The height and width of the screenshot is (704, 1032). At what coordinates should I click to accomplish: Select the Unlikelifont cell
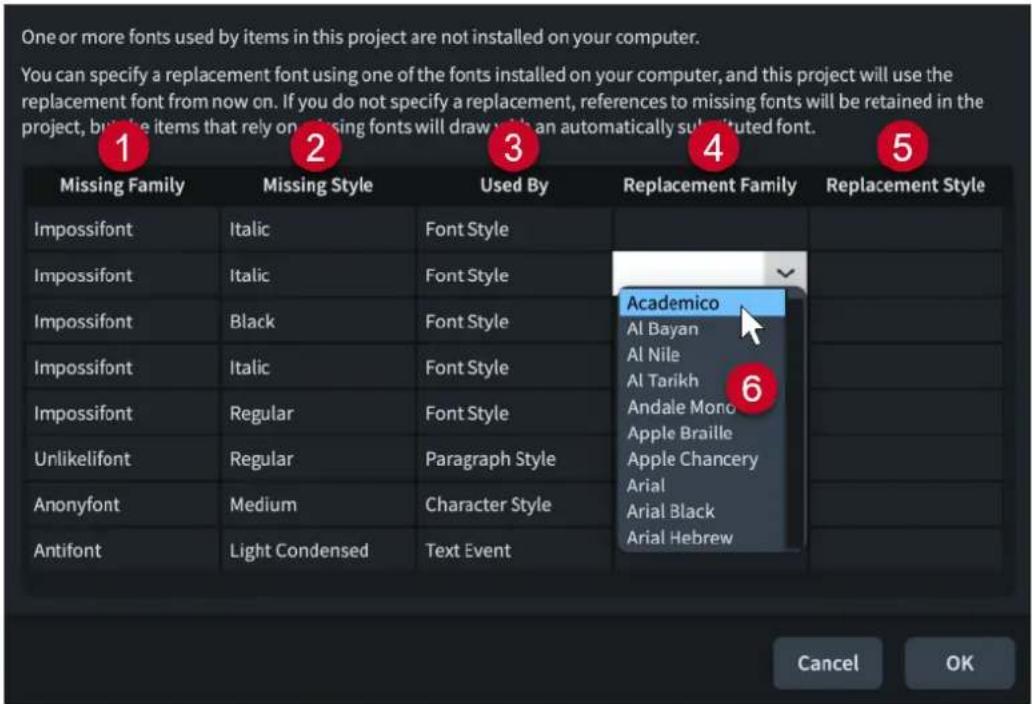pos(123,459)
